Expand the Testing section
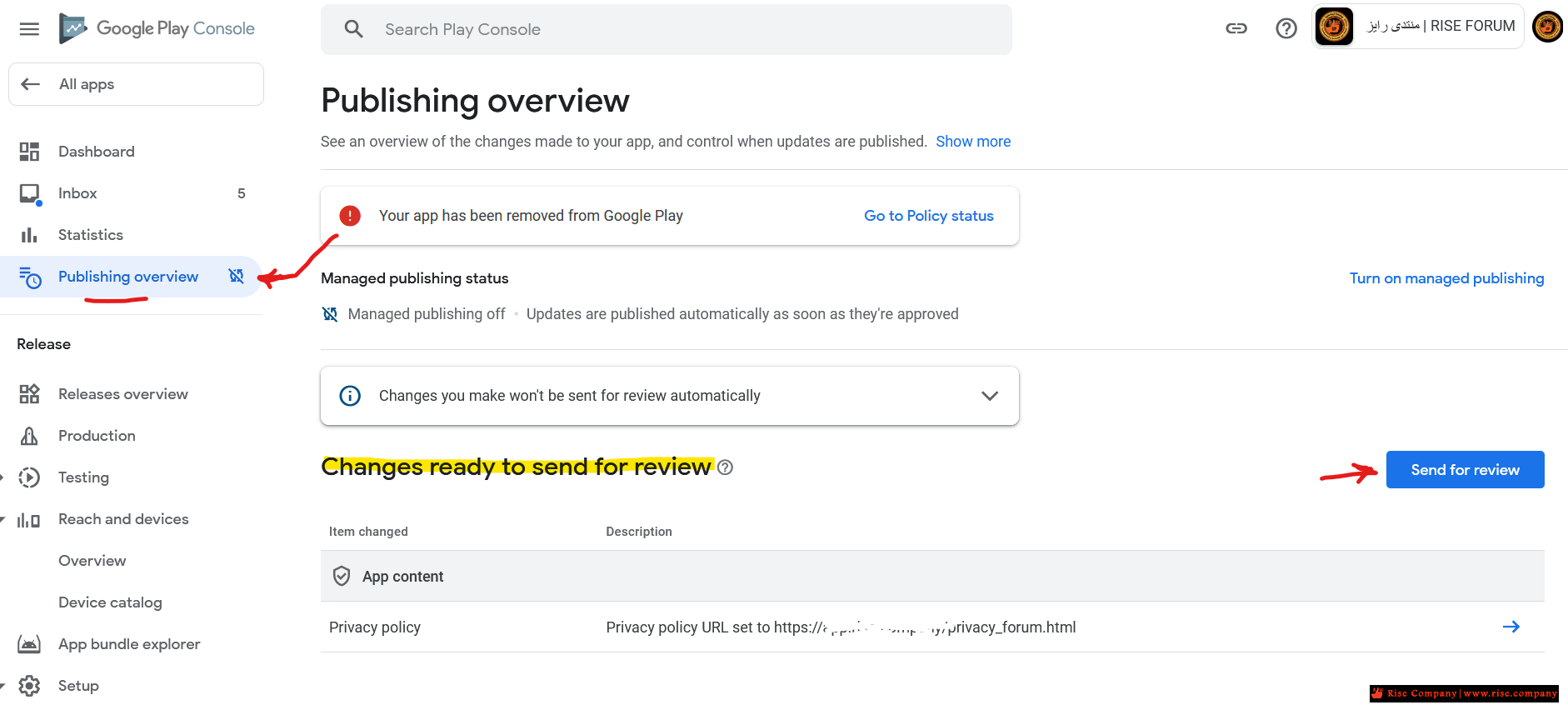The height and width of the screenshot is (705, 1568). tap(2, 477)
